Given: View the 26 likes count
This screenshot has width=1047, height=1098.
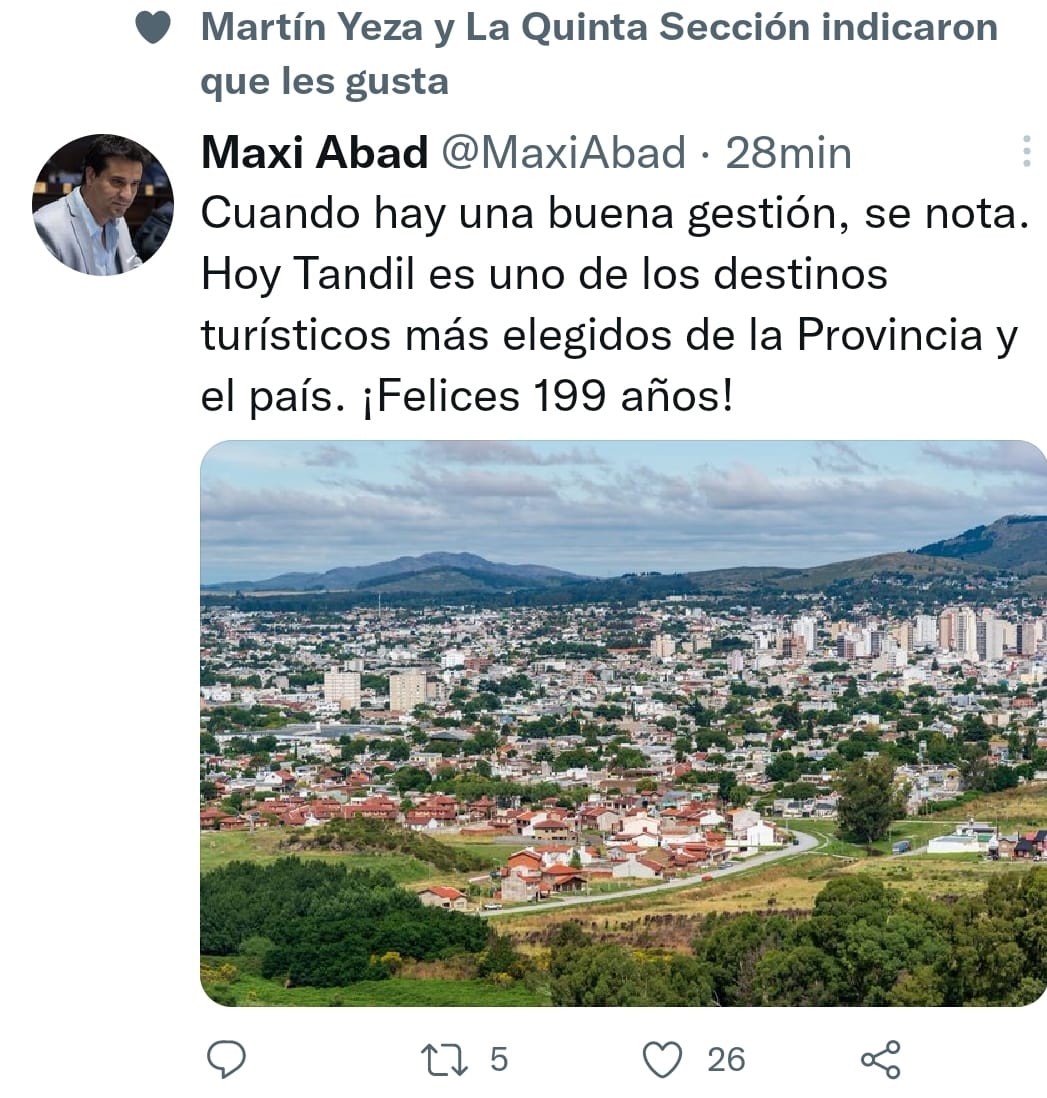Looking at the screenshot, I should pos(726,1059).
